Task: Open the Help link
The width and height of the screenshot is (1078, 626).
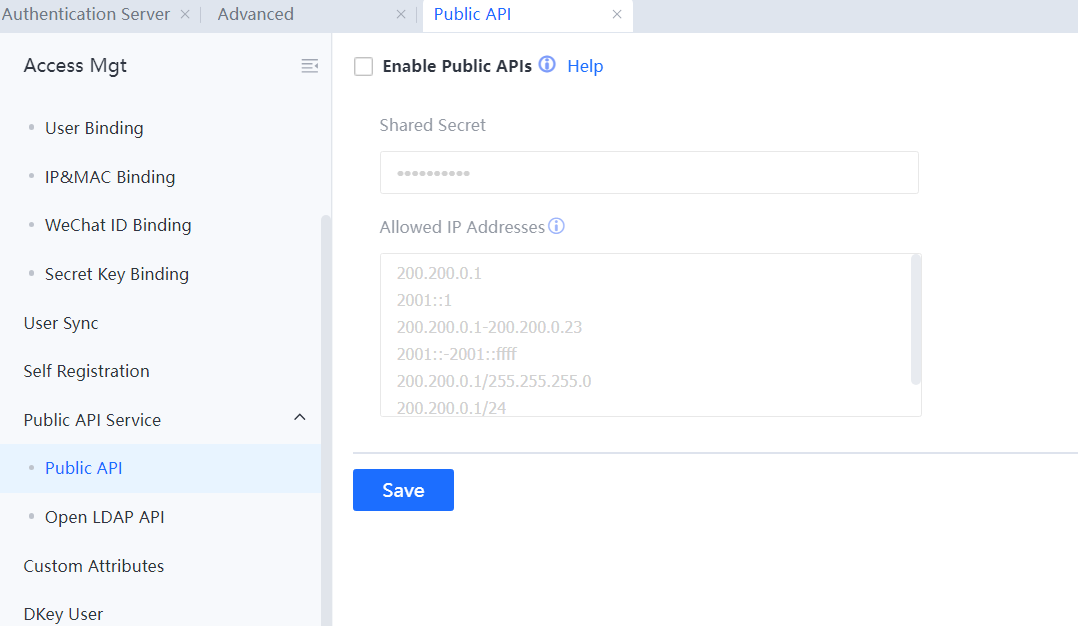Action: point(585,66)
